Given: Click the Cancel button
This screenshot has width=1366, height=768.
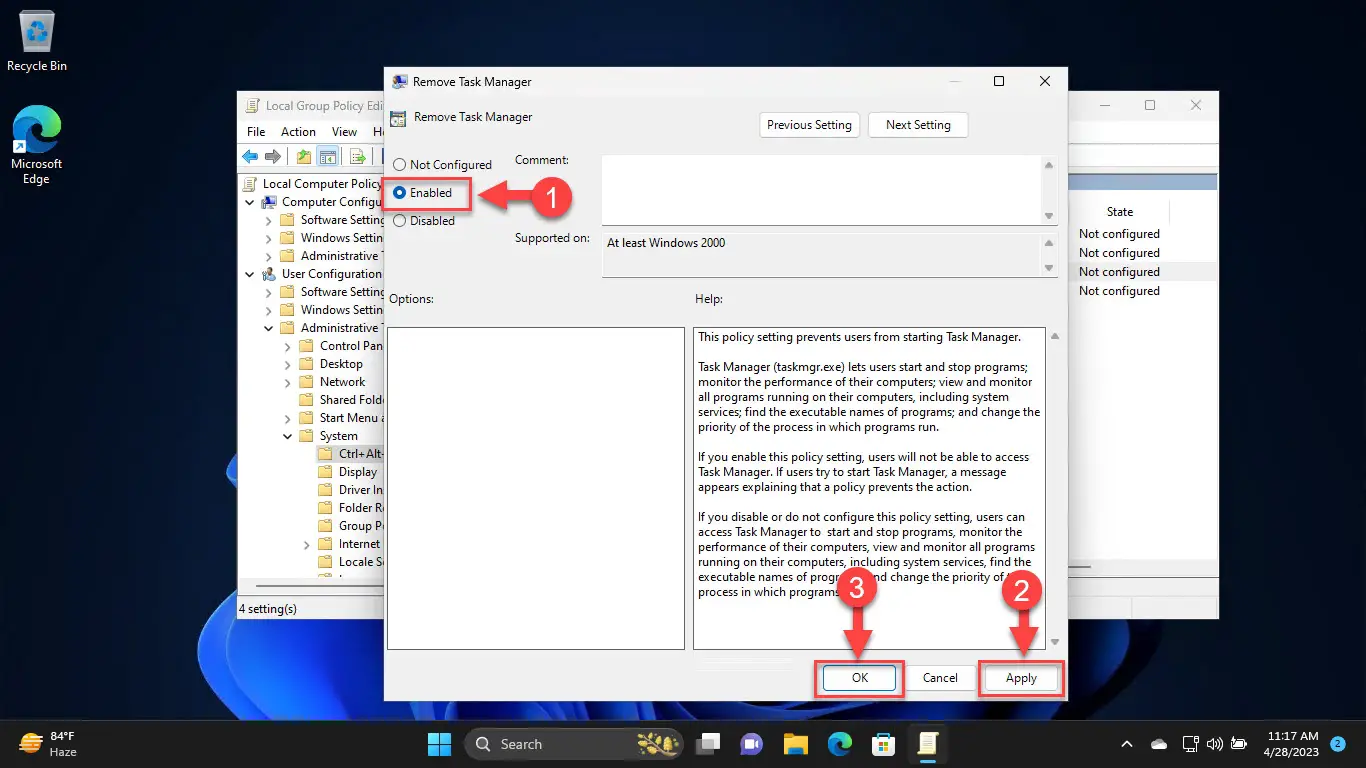Looking at the screenshot, I should tap(940, 678).
